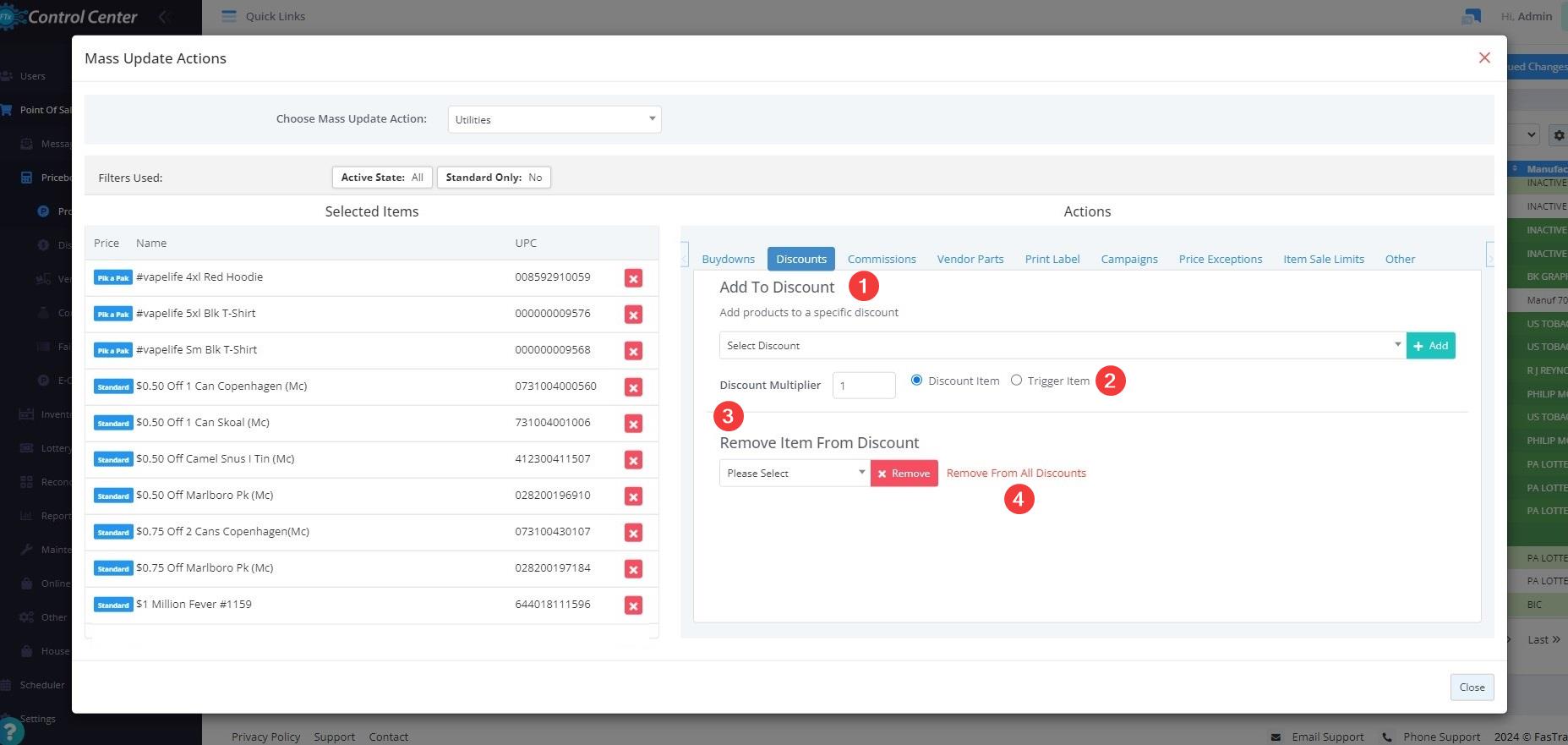Delete $0.50 Off Marlboro Pk row

coord(633,496)
